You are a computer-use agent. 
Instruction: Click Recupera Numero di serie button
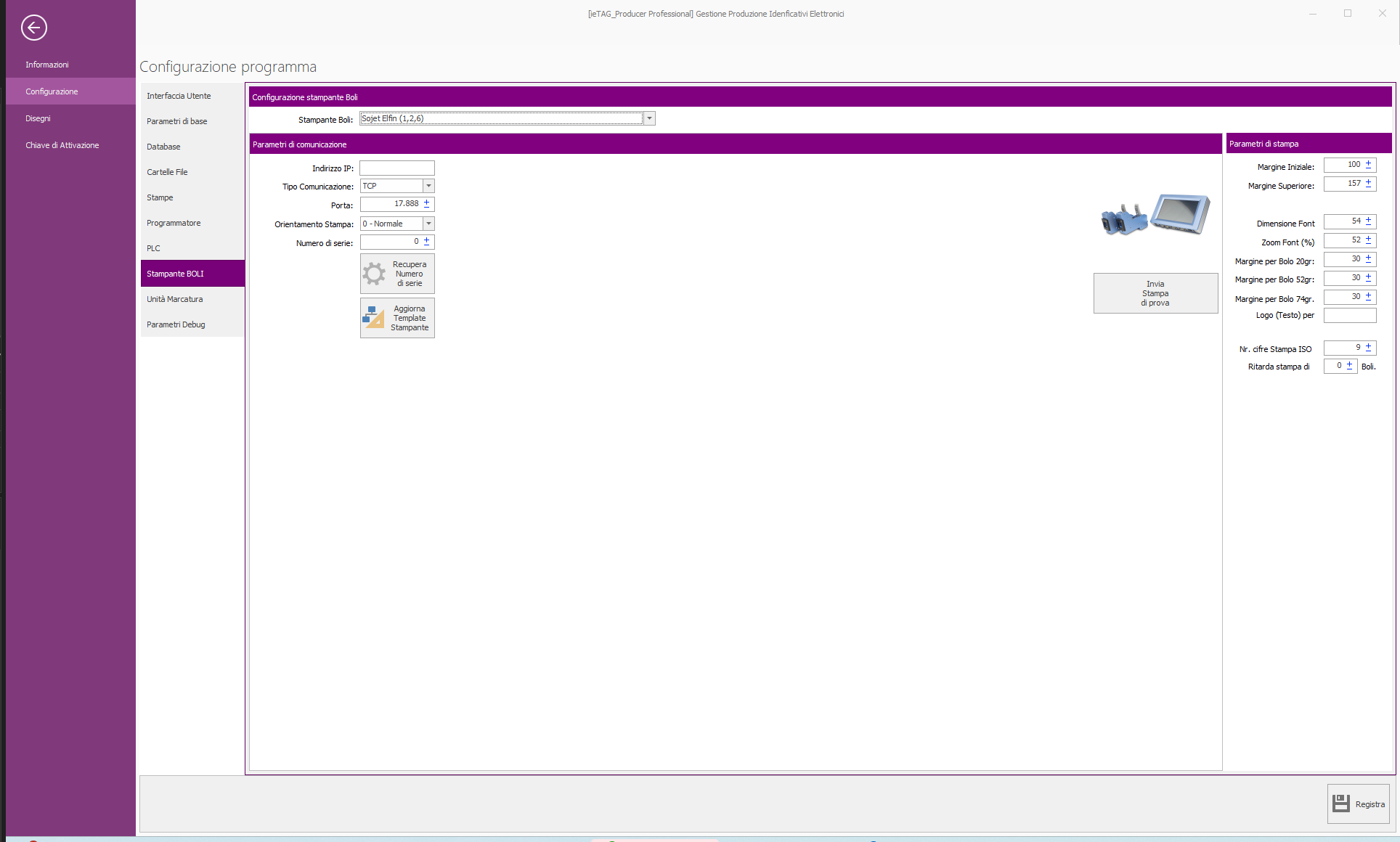pyautogui.click(x=397, y=274)
